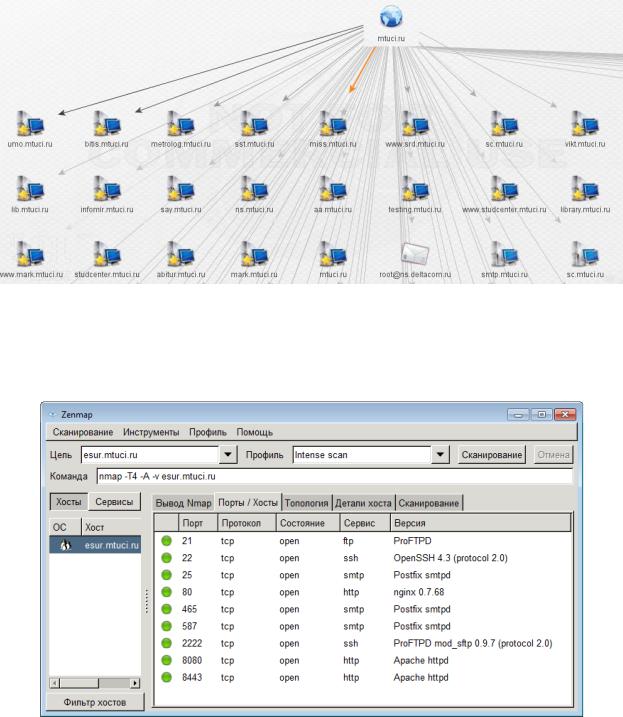The width and height of the screenshot is (623, 717).
Task: Open the Профиль dropdown arrow
Action: click(x=440, y=455)
